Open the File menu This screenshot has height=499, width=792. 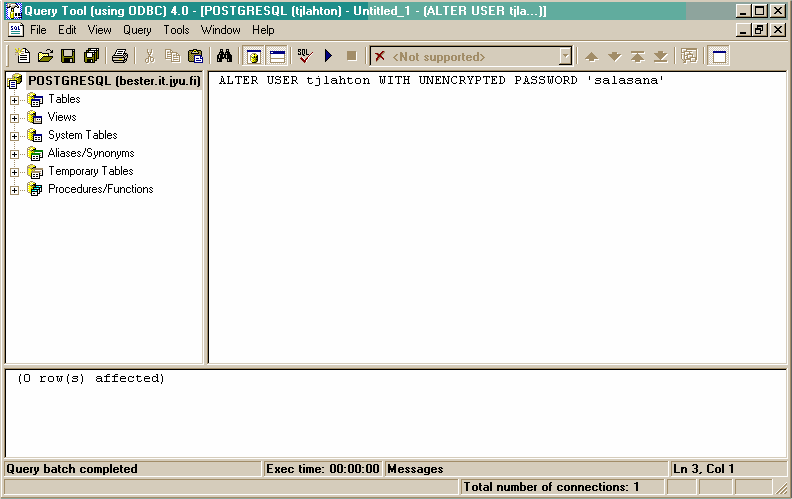coord(38,30)
